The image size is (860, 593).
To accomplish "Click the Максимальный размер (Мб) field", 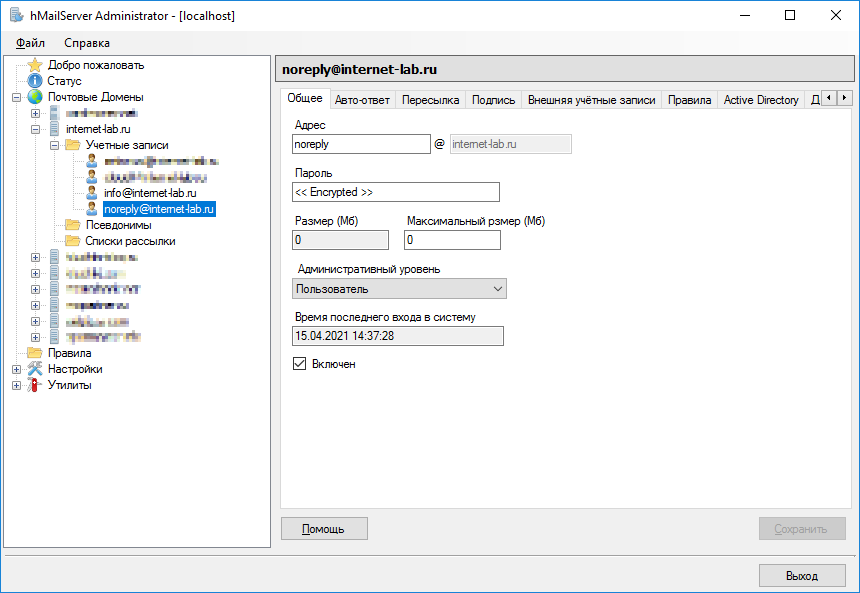I will pos(452,240).
